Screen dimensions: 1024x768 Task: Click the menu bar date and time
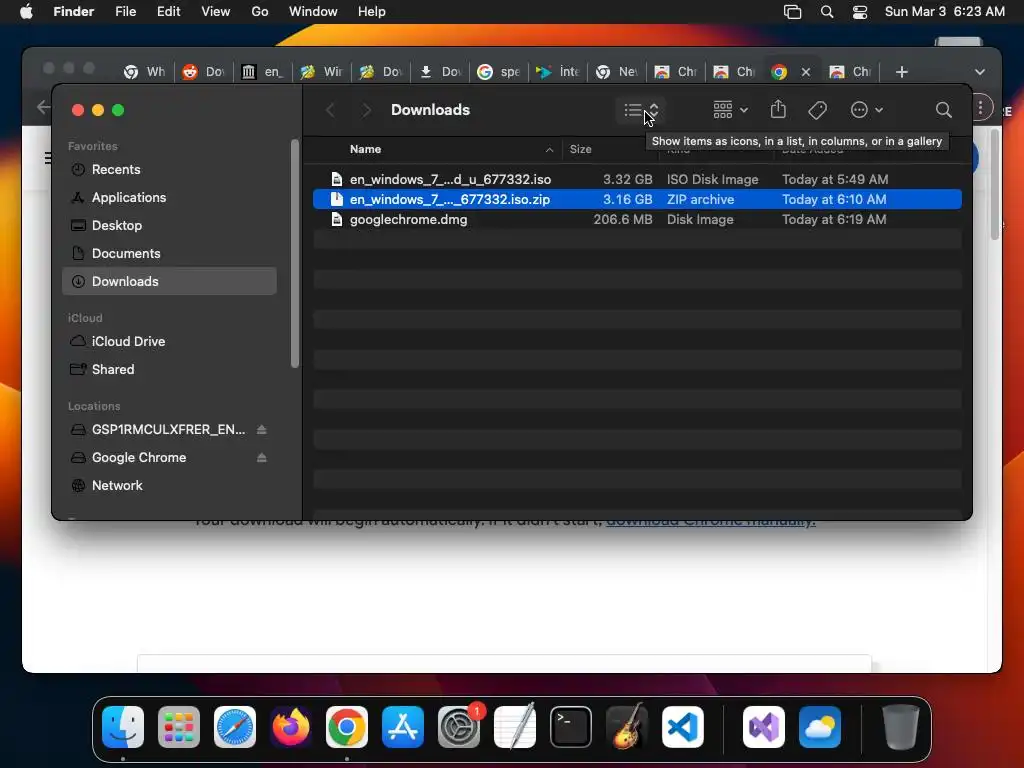(944, 12)
